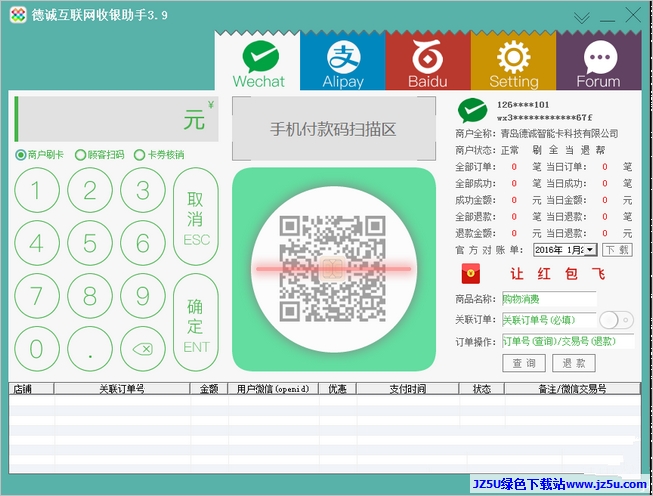Click the amount display field (元)
Screen dimensions: 653x496
[117, 119]
